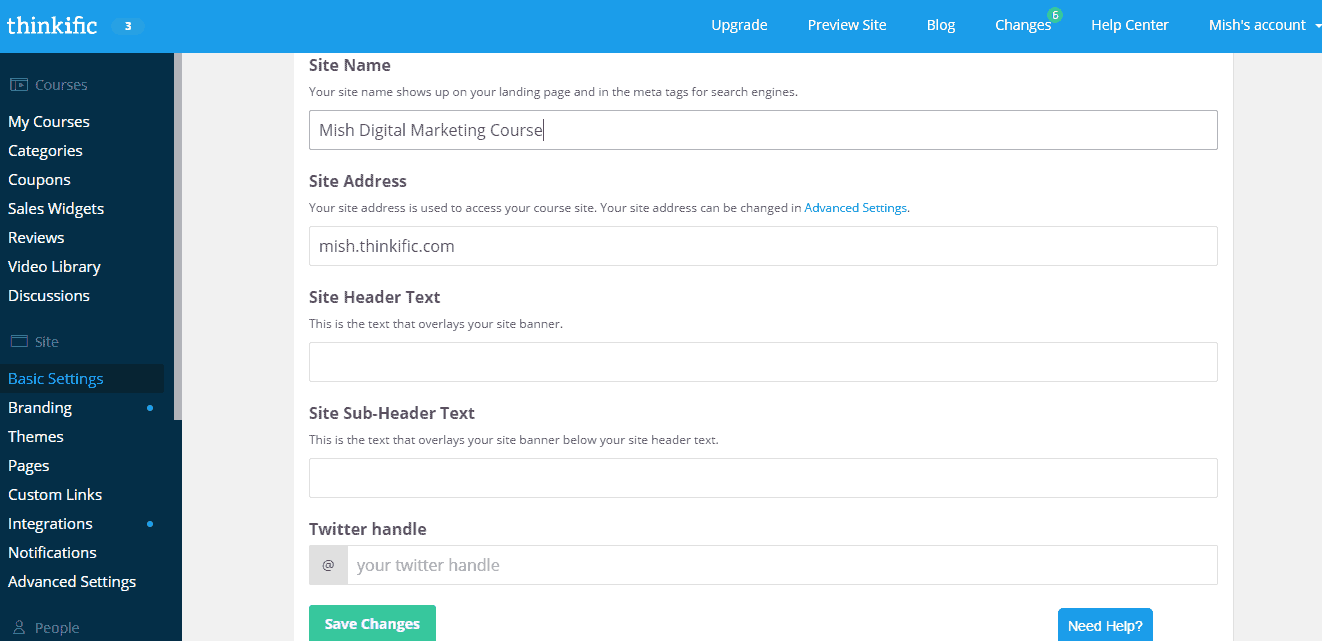Click the green Changes count badge
Viewport: 1322px width, 641px height.
click(1054, 15)
